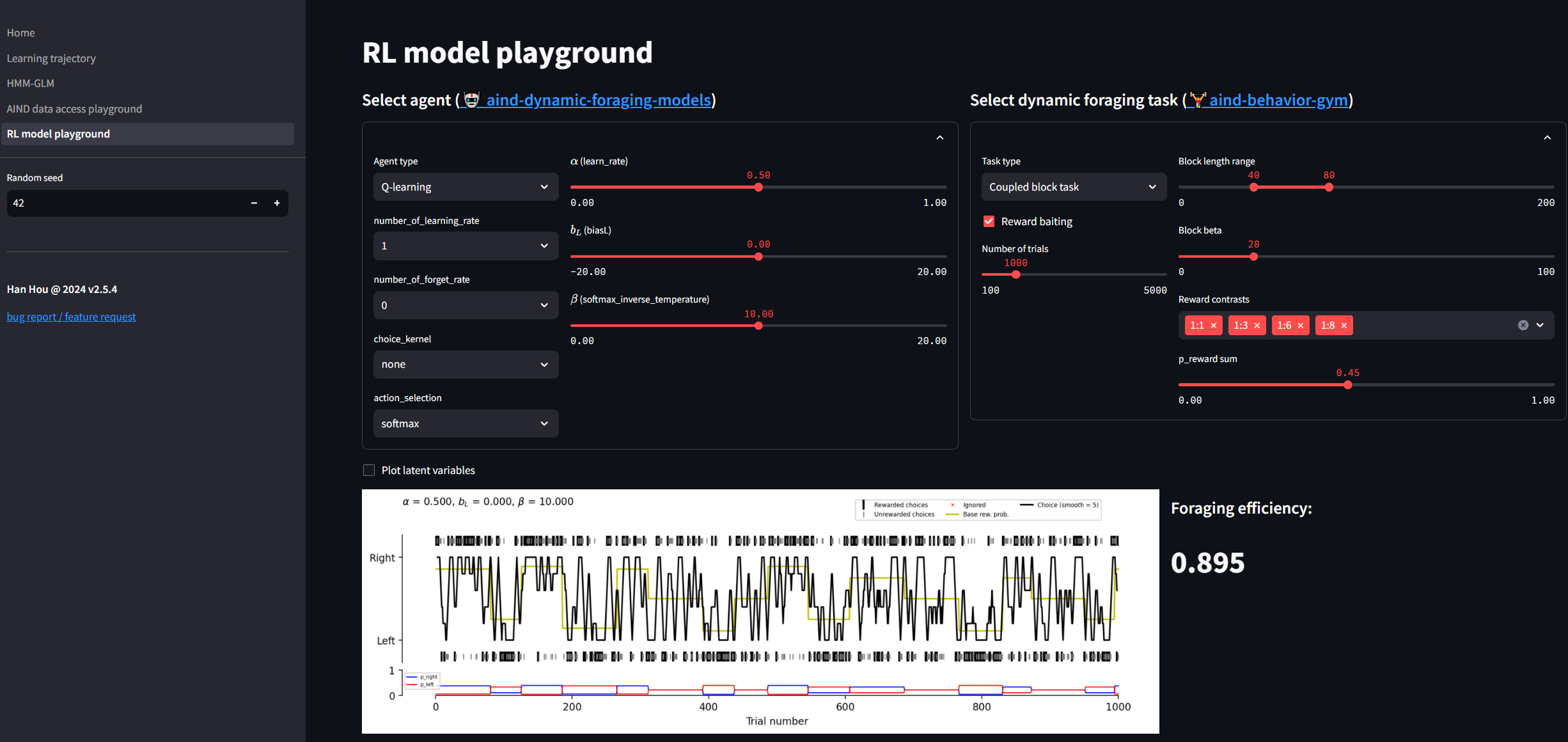Open the number_of_learning_rate dropdown

(x=466, y=246)
